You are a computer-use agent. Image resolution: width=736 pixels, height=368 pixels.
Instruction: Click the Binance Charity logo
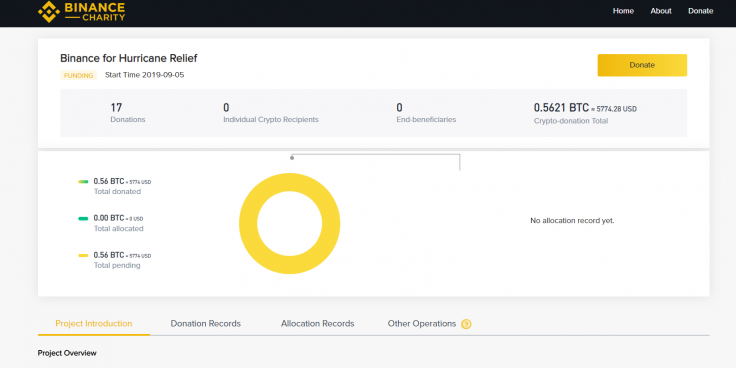coord(82,12)
